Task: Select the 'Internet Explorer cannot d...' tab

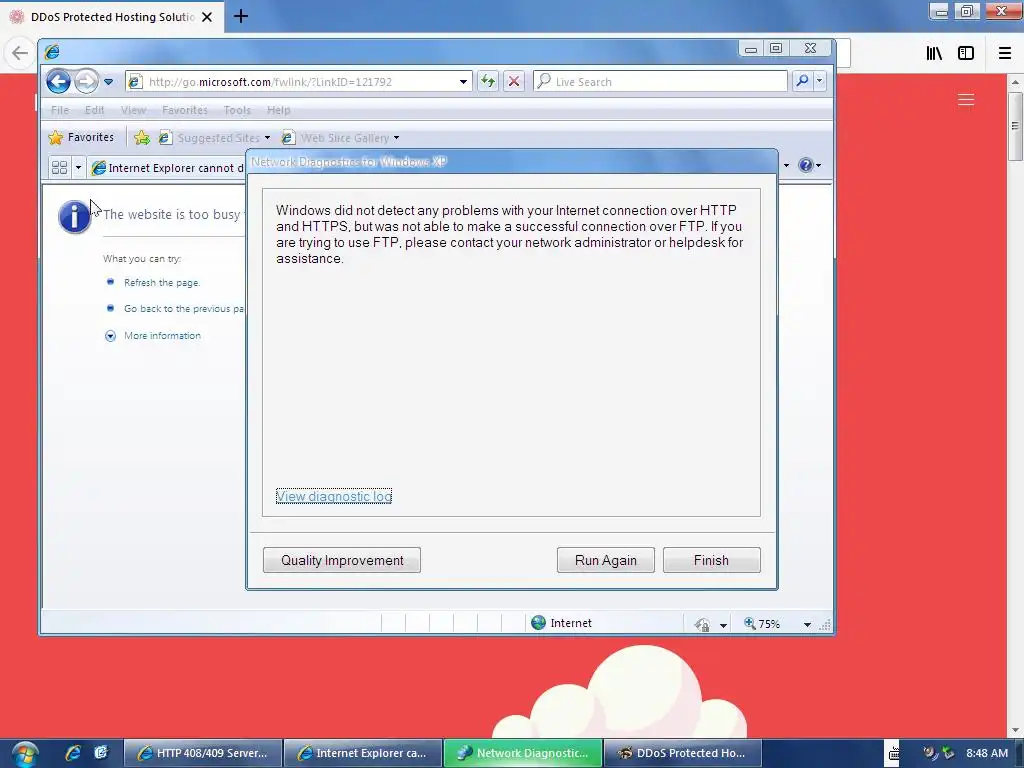Action: [168, 168]
